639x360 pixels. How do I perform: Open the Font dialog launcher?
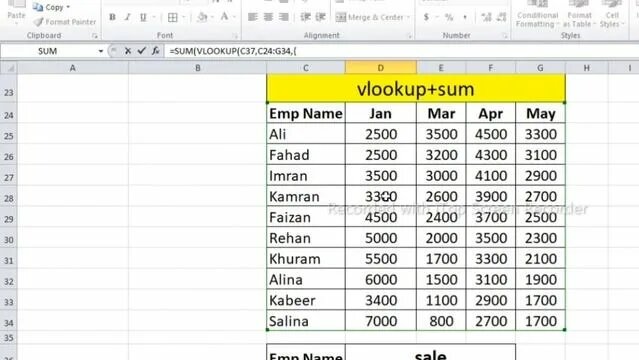click(235, 36)
